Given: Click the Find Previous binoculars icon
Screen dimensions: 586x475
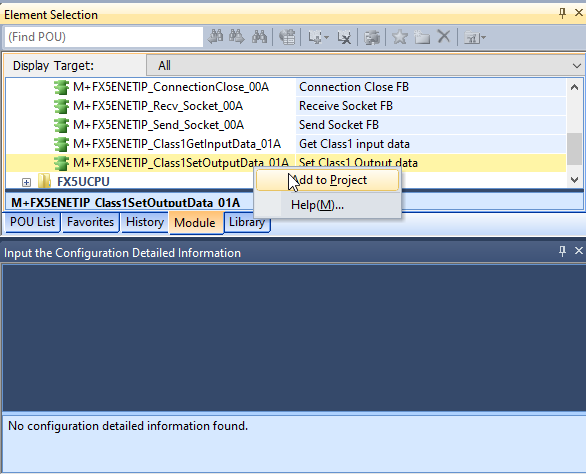Looking at the screenshot, I should click(x=216, y=37).
